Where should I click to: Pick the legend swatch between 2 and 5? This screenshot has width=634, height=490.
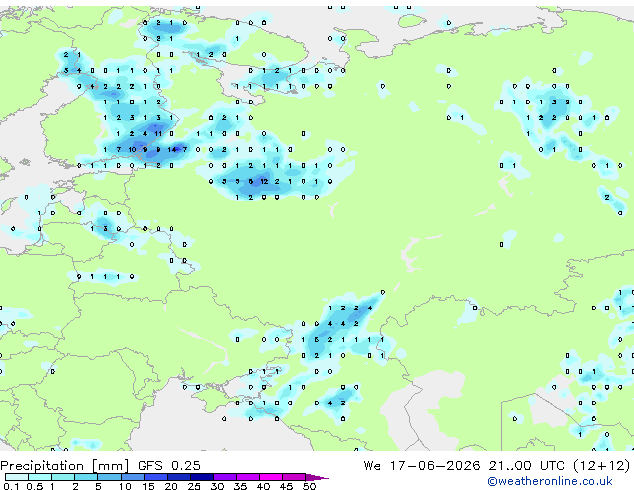pyautogui.click(x=86, y=477)
